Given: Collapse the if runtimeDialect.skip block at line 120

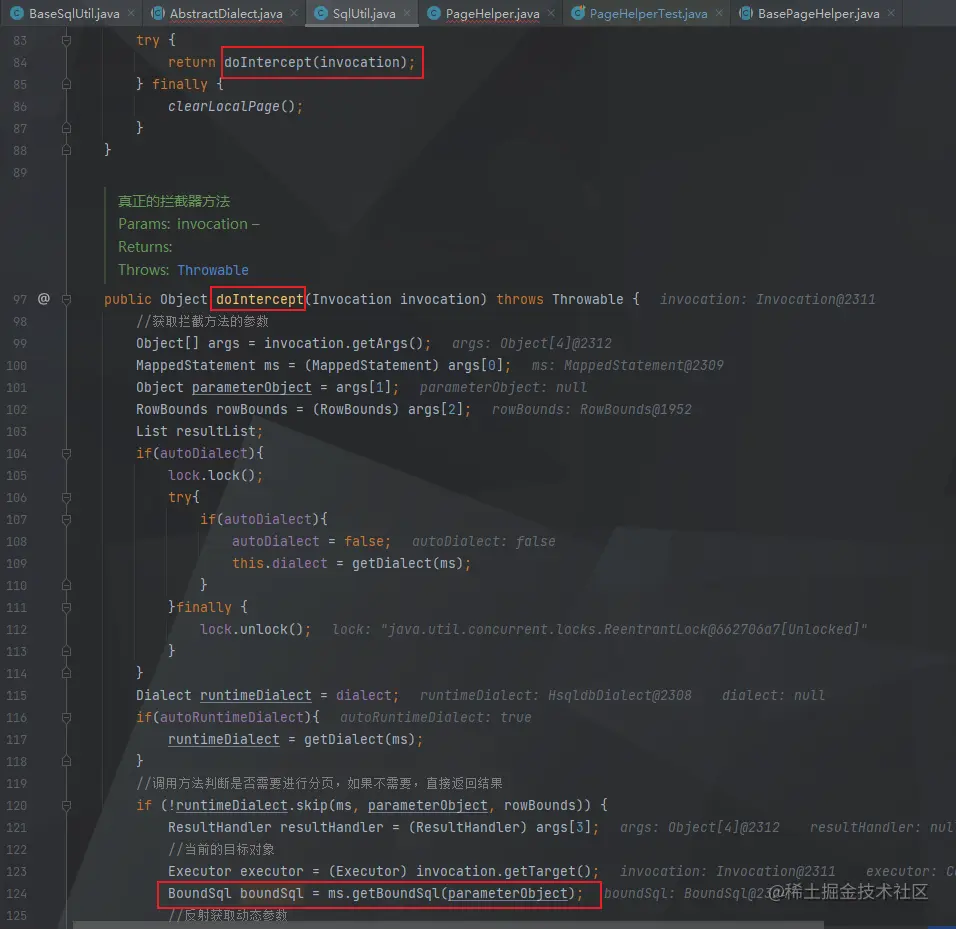Looking at the screenshot, I should (x=66, y=805).
